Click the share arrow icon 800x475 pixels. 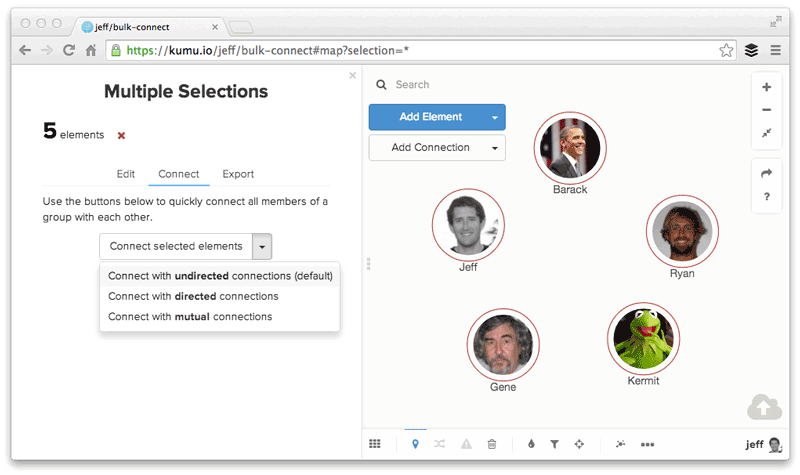[x=766, y=173]
